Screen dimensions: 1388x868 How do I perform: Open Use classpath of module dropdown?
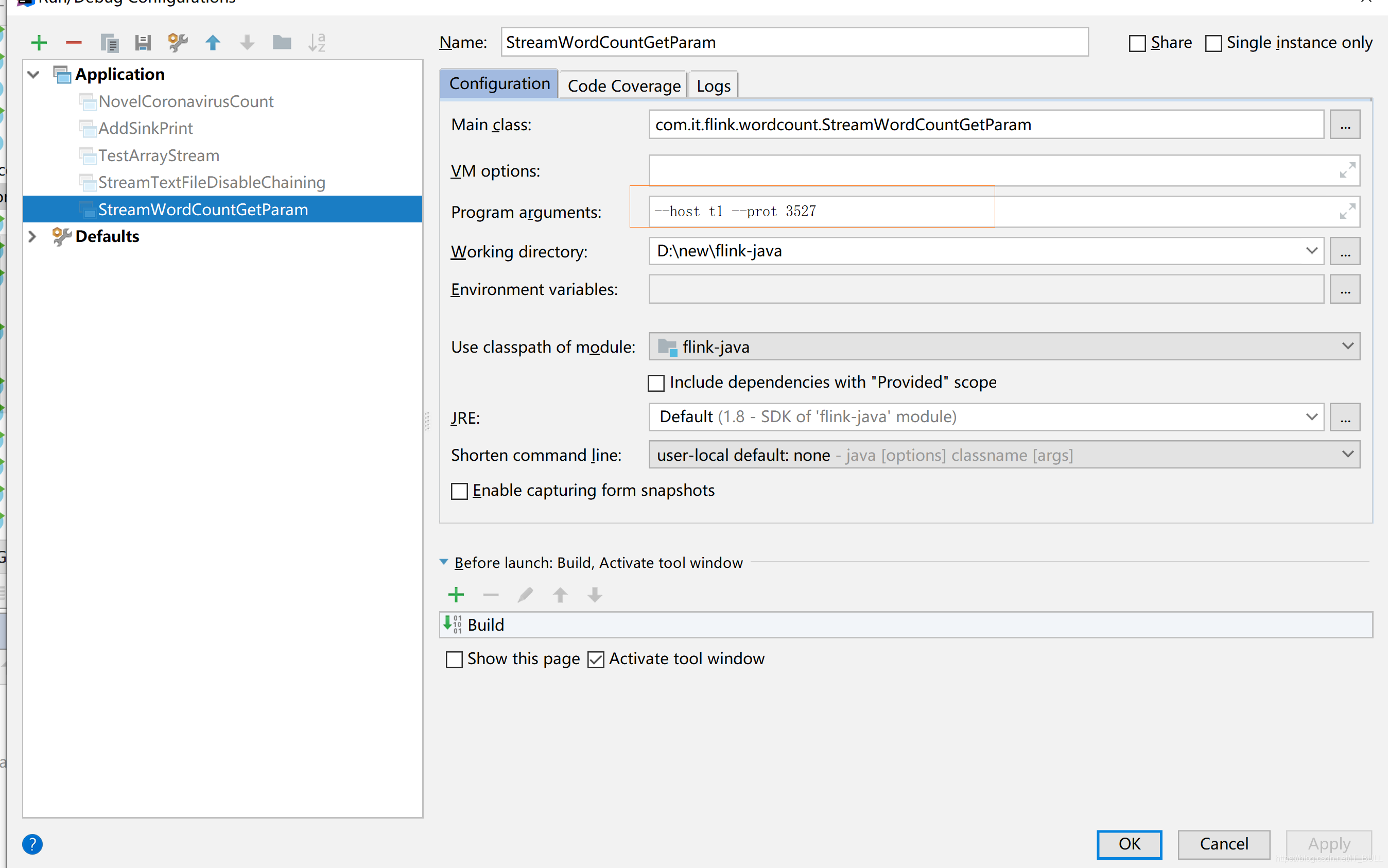[x=1347, y=346]
